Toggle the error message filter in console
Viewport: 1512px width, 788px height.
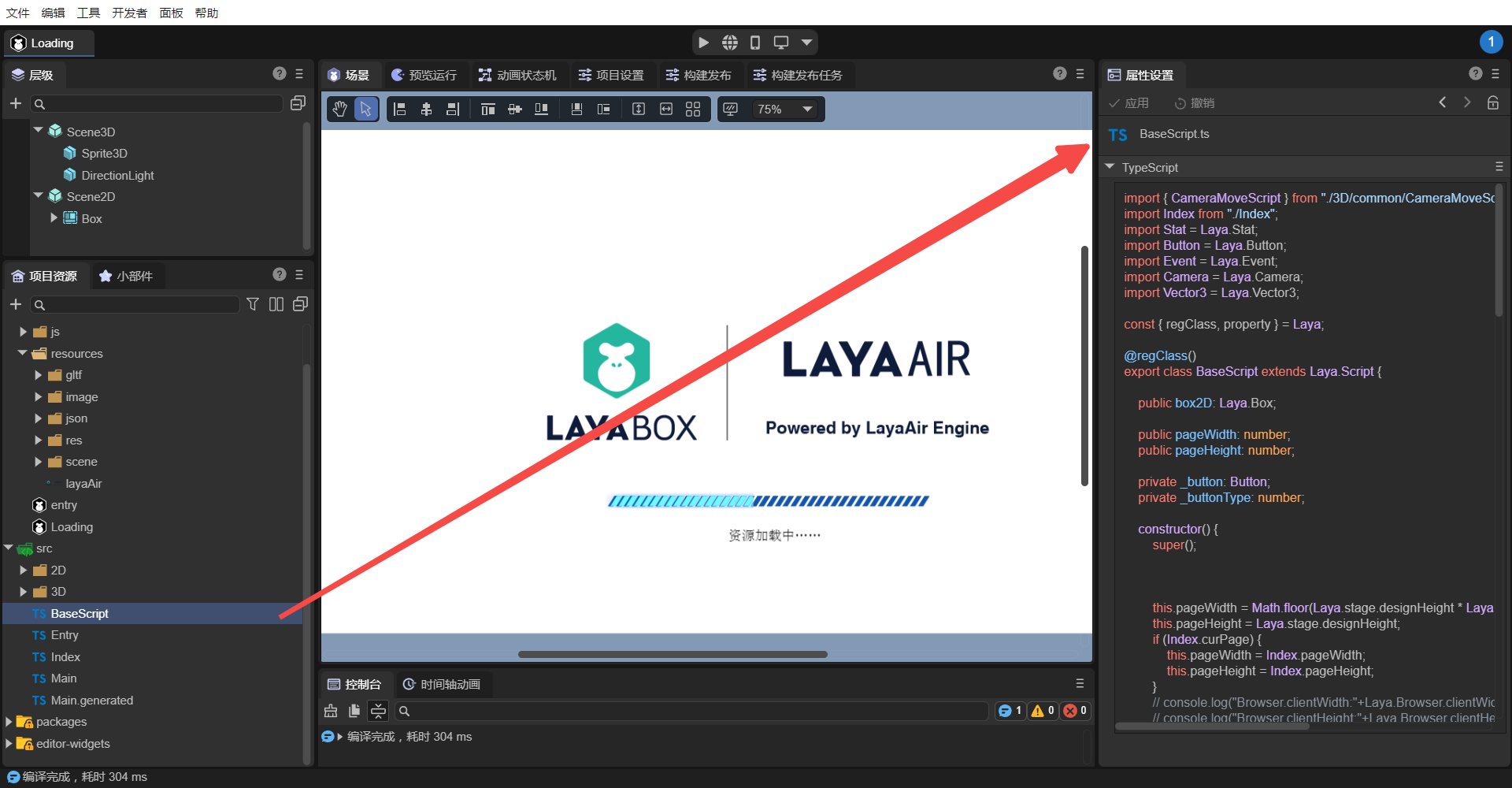click(x=1075, y=711)
